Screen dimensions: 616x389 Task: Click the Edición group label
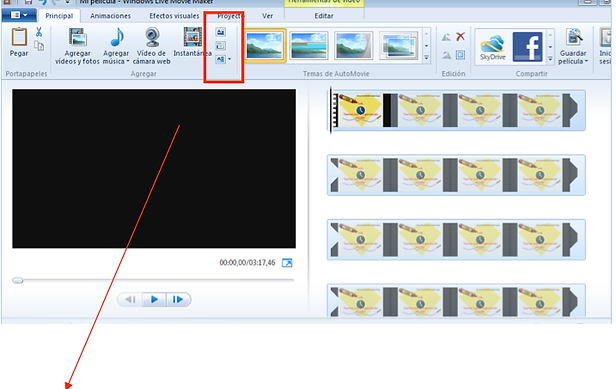click(x=453, y=73)
